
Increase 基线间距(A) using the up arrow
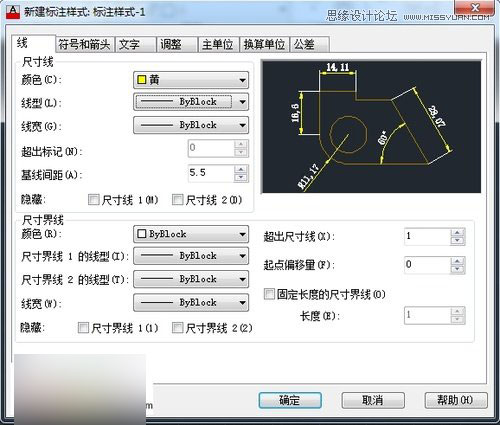[241, 169]
